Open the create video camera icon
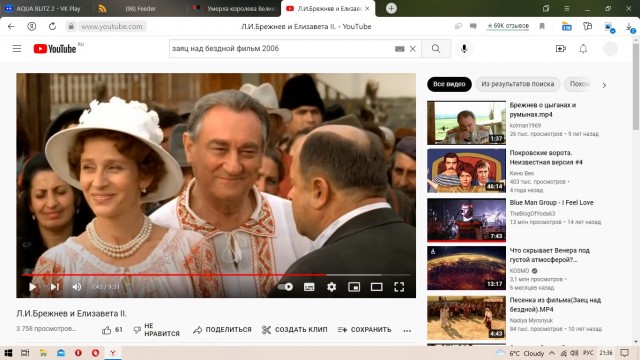This screenshot has height=360, width=640. click(561, 49)
